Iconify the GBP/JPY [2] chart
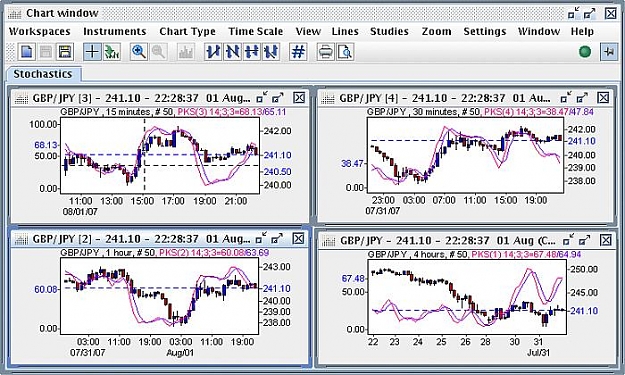Image resolution: width=625 pixels, height=375 pixels. 262,239
